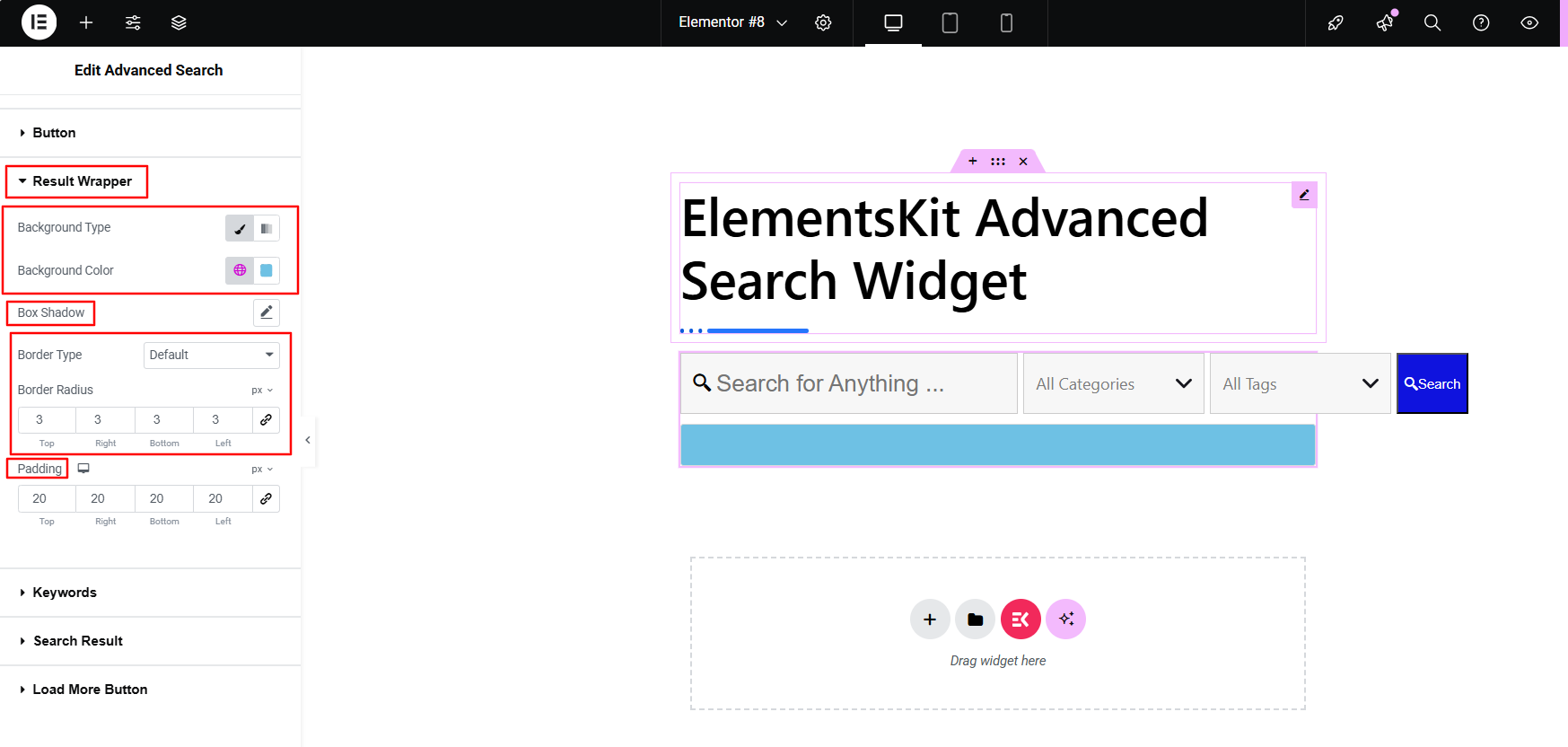
Task: Open Background Color blue swatch picker
Action: (x=267, y=270)
